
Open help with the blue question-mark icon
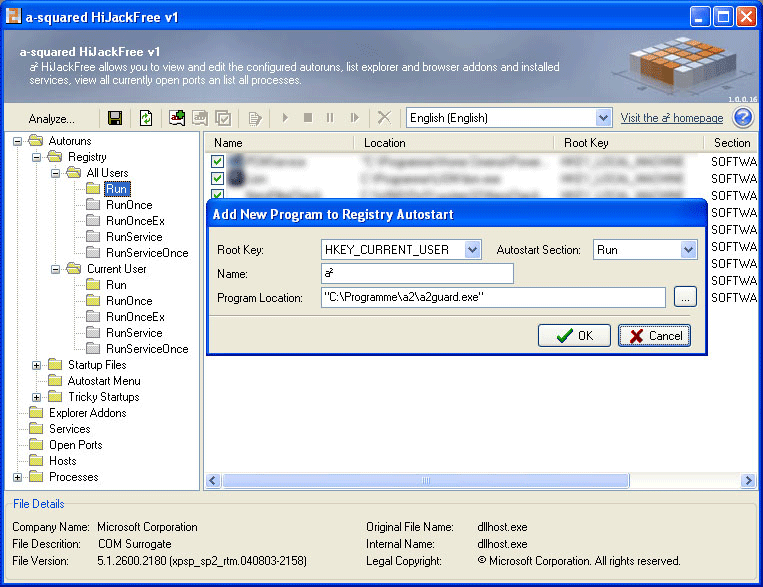point(743,117)
